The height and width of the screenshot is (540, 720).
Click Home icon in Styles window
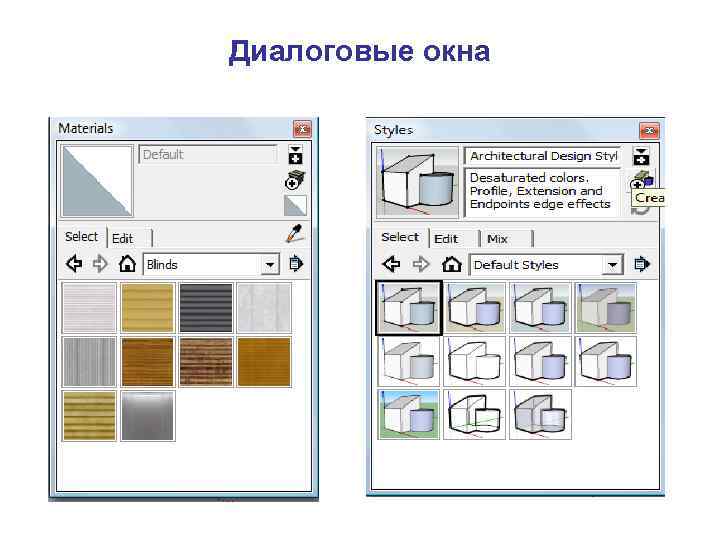pyautogui.click(x=451, y=264)
